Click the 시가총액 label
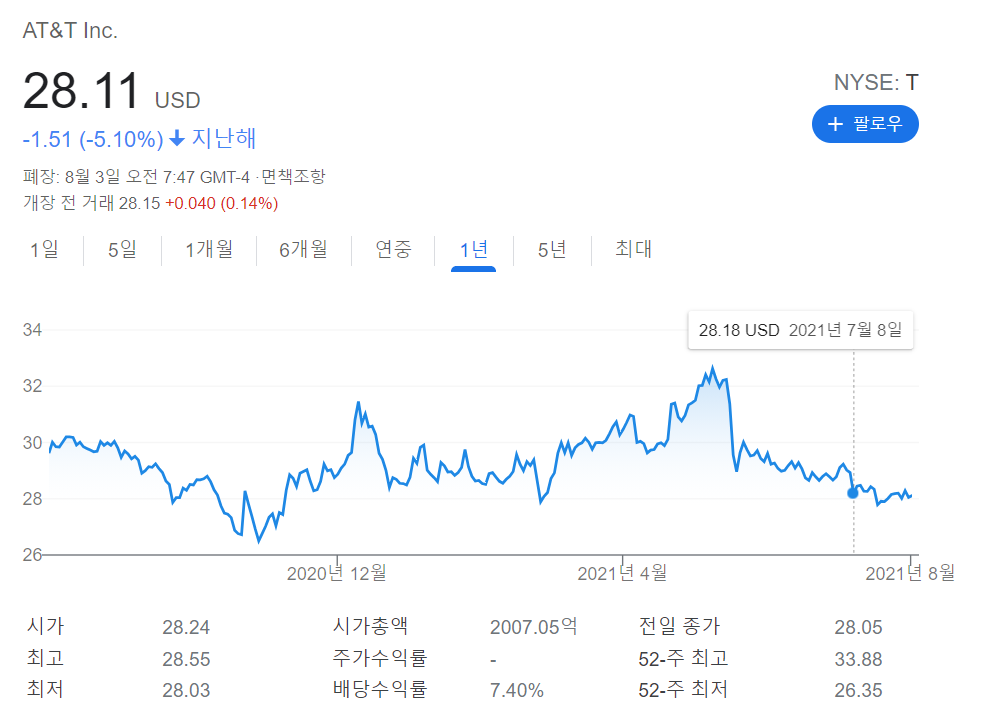 [370, 626]
